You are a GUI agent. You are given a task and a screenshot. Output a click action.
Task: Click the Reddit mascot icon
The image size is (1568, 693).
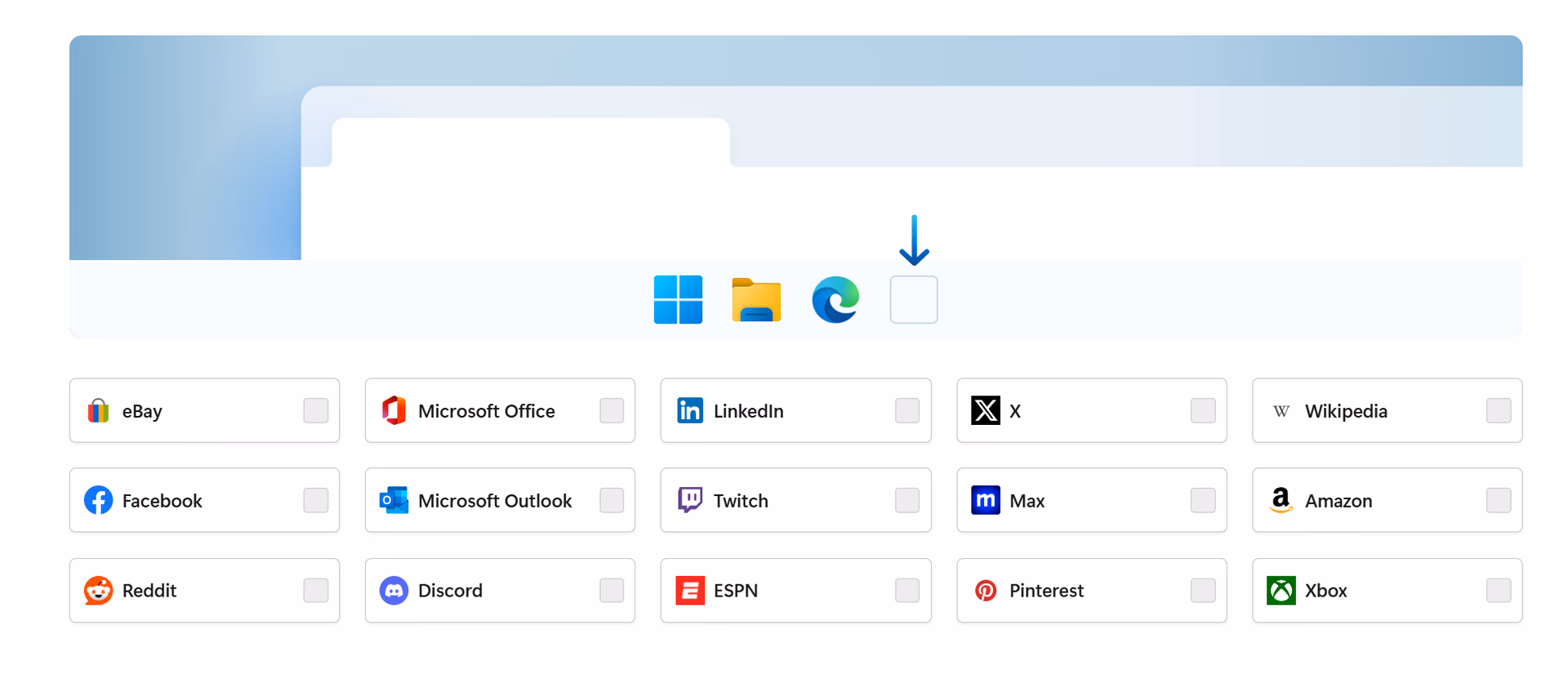(x=99, y=590)
